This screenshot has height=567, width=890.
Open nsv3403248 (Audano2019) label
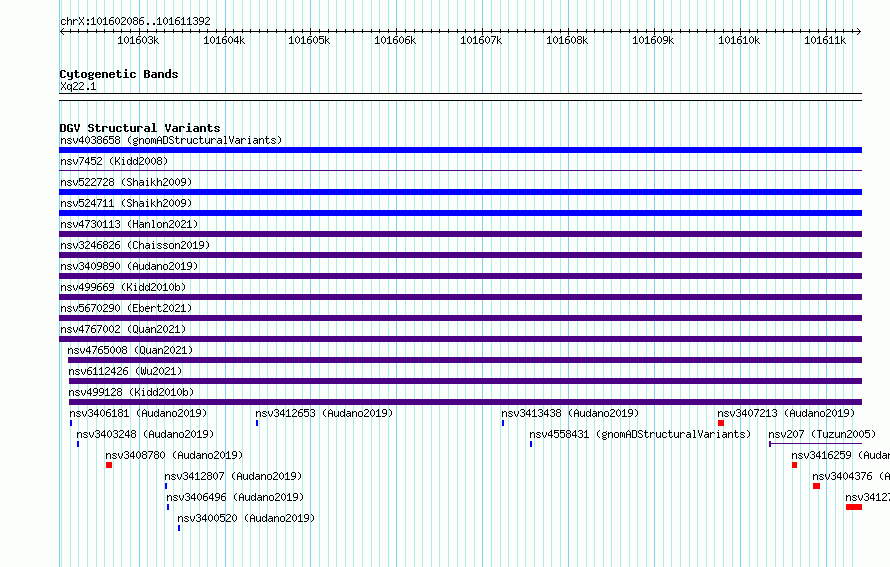[145, 434]
